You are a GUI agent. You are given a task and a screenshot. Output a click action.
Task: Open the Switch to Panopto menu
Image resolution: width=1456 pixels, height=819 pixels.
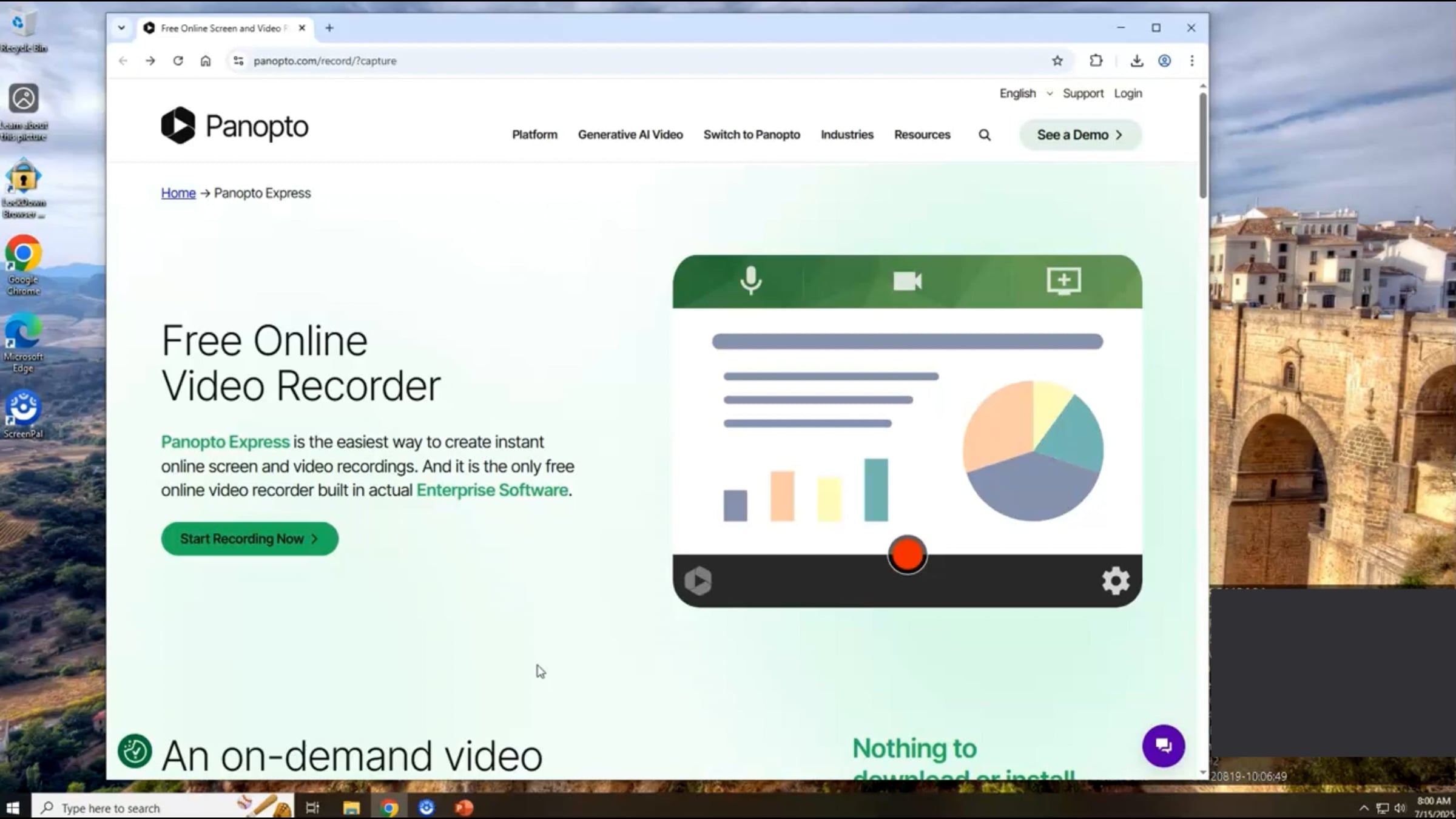click(752, 135)
